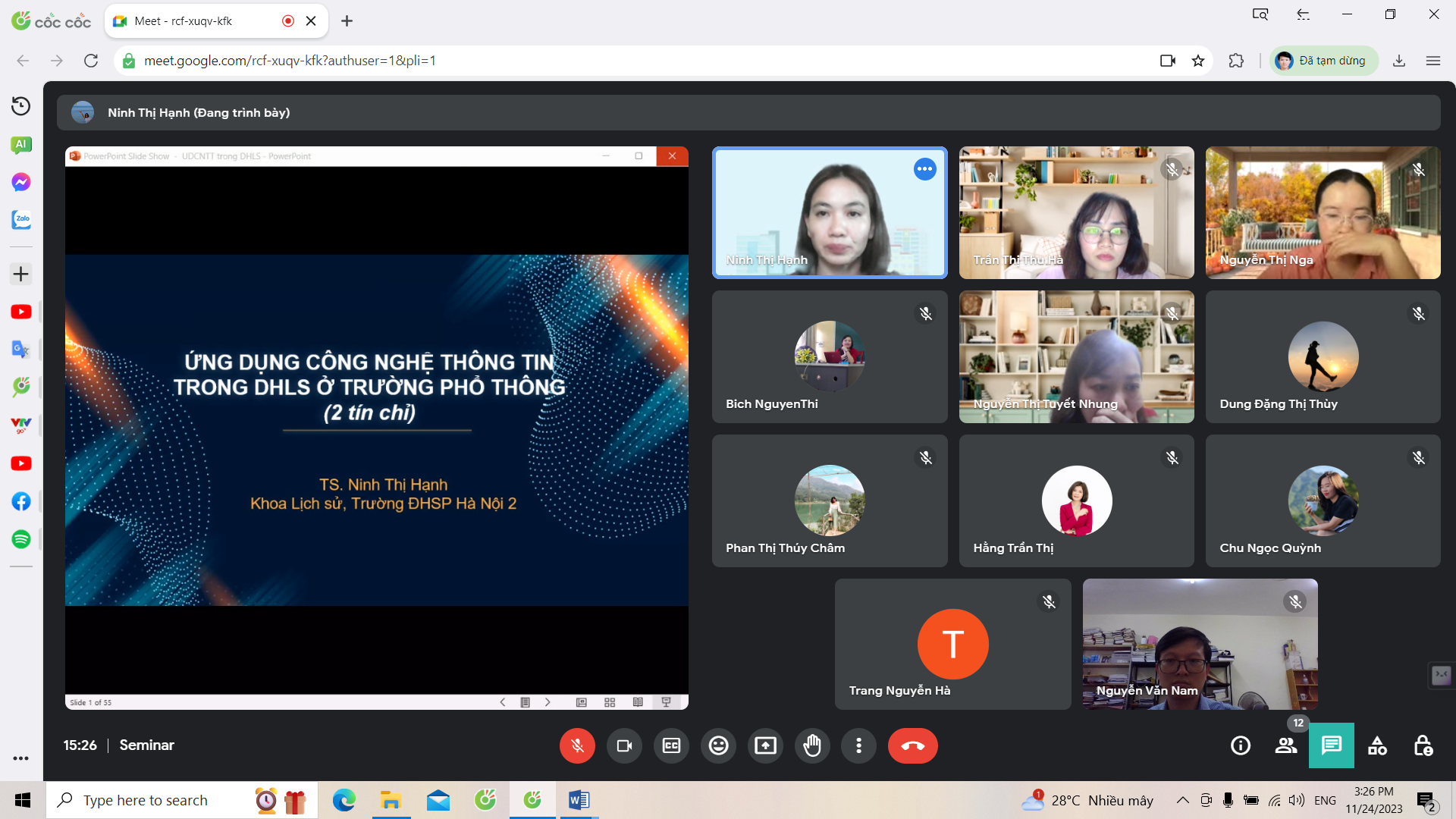Viewport: 1456px width, 819px height.
Task: Raise hand with the hand icon
Action: 812,746
